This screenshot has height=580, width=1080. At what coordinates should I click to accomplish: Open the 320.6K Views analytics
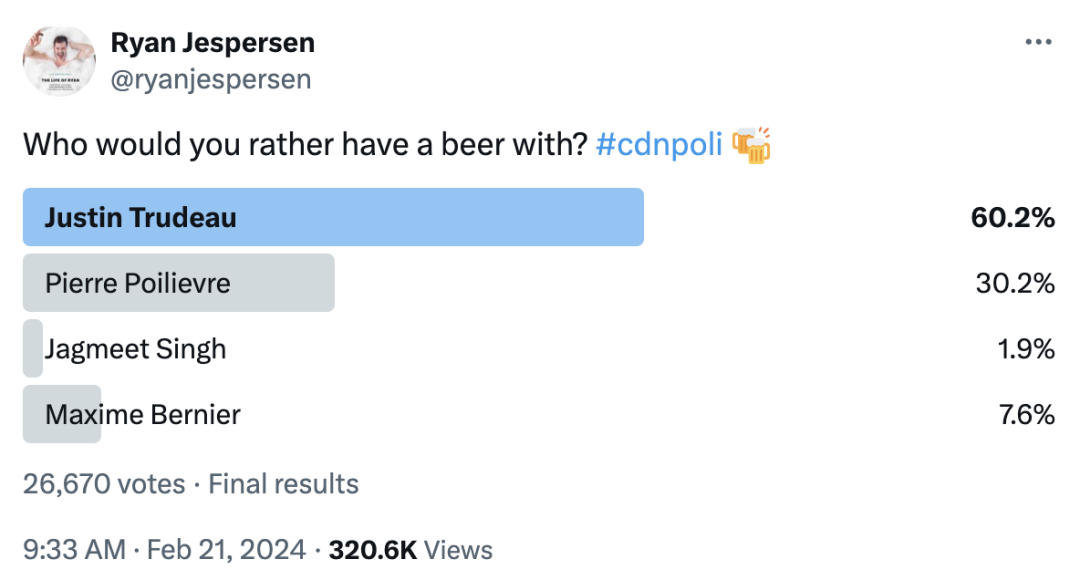click(411, 550)
